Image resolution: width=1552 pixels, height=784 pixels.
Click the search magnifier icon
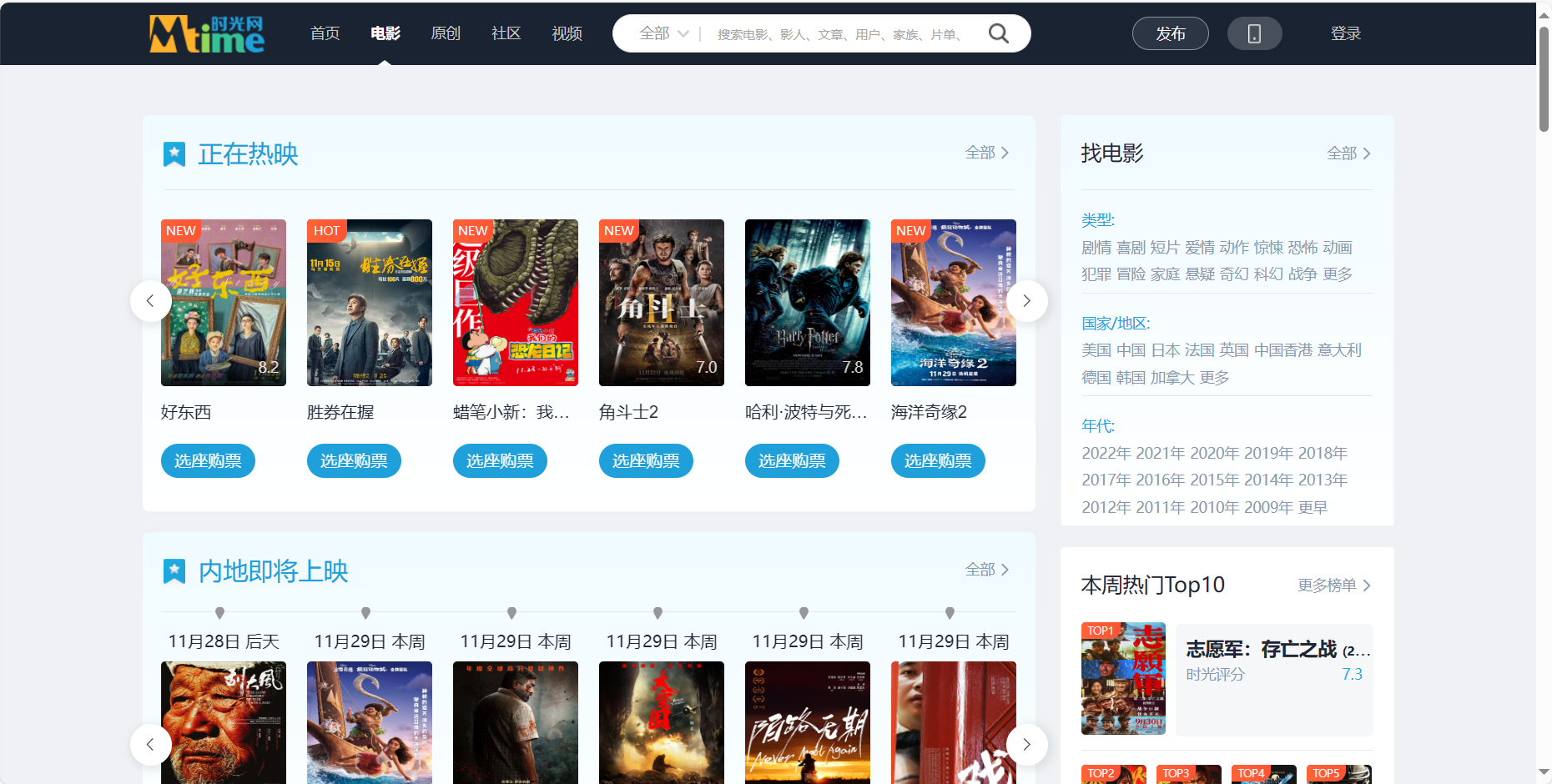998,33
